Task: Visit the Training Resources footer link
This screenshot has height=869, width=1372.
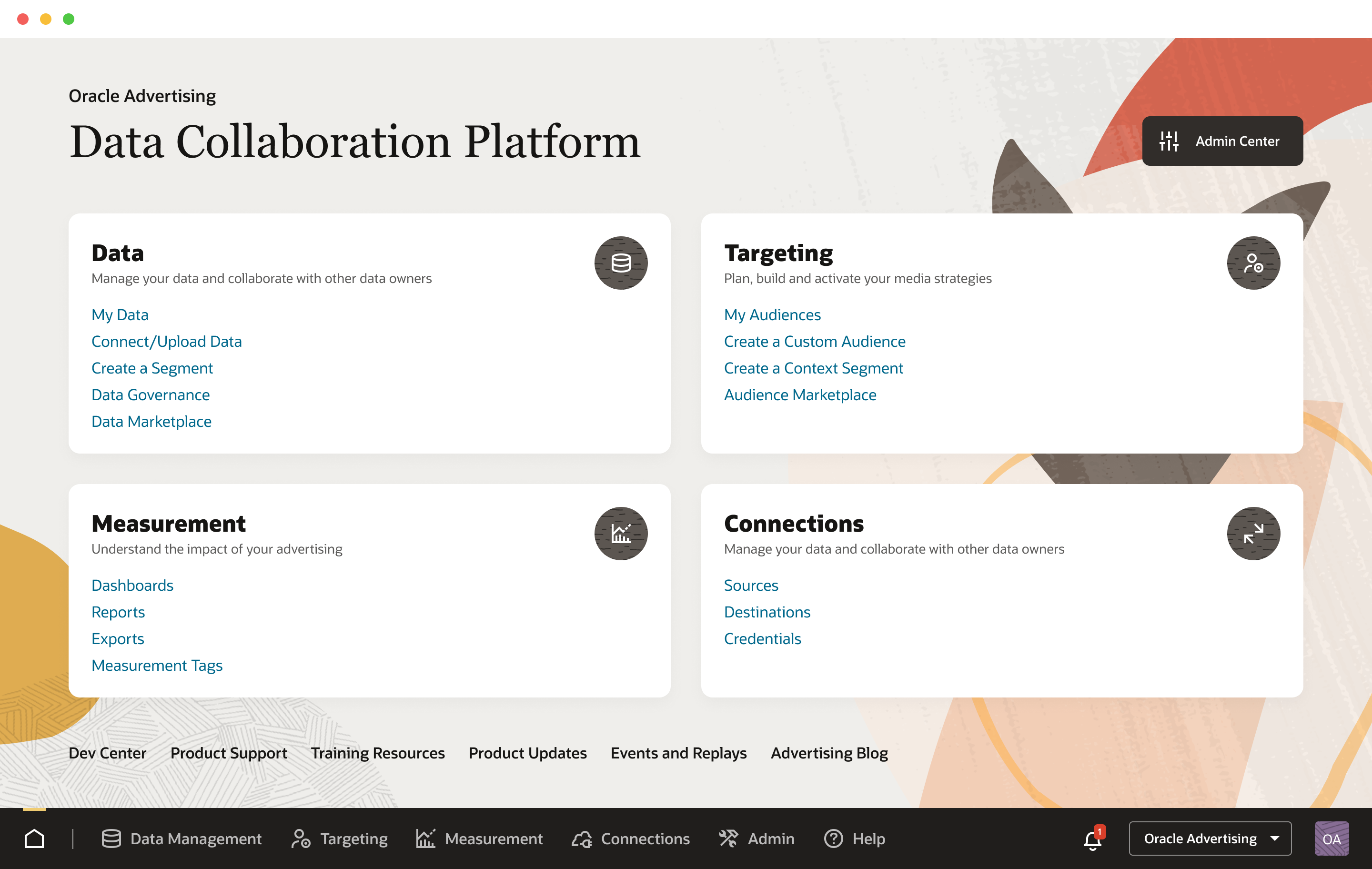Action: click(x=377, y=753)
